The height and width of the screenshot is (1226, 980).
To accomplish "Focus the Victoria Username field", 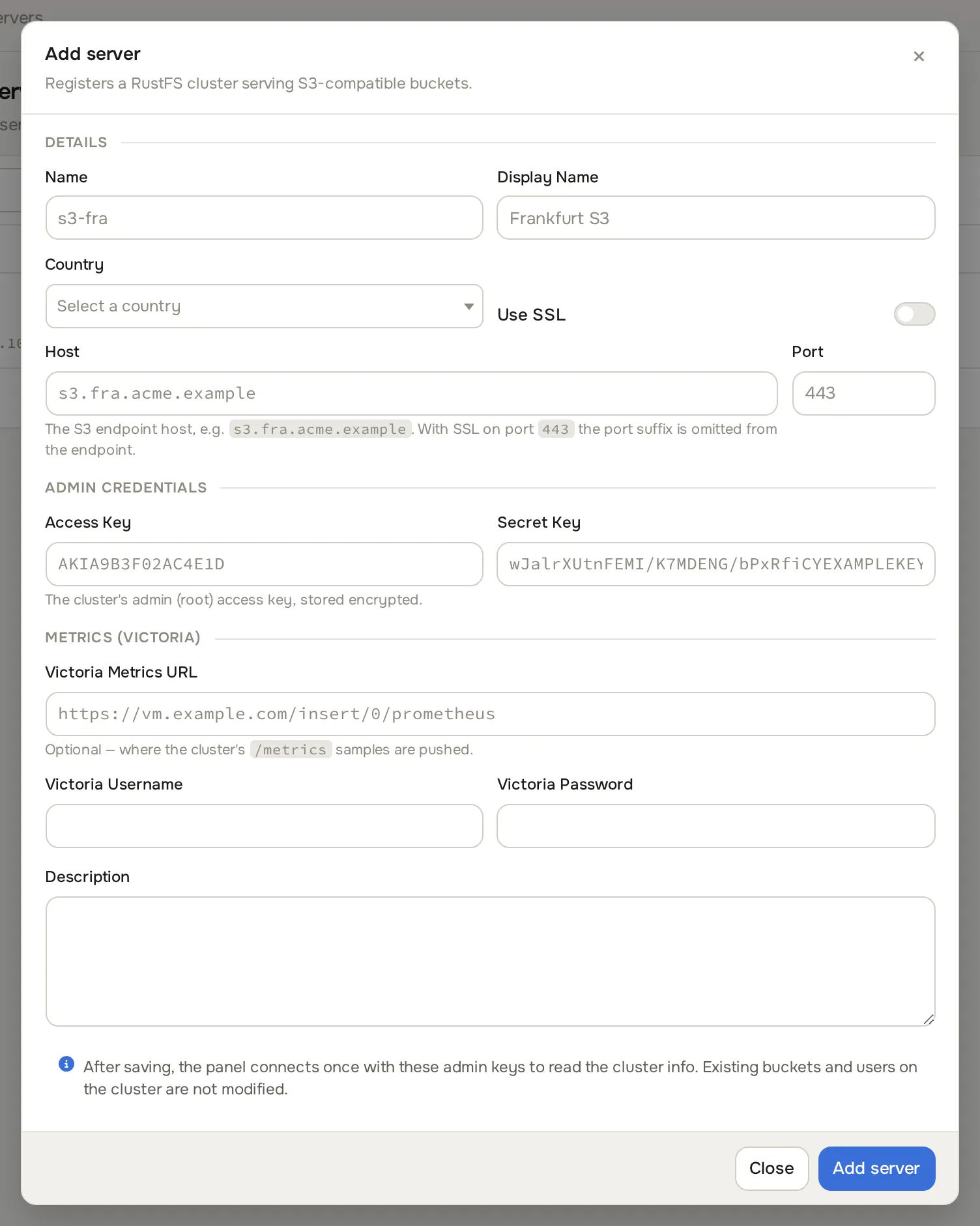I will pyautogui.click(x=265, y=826).
